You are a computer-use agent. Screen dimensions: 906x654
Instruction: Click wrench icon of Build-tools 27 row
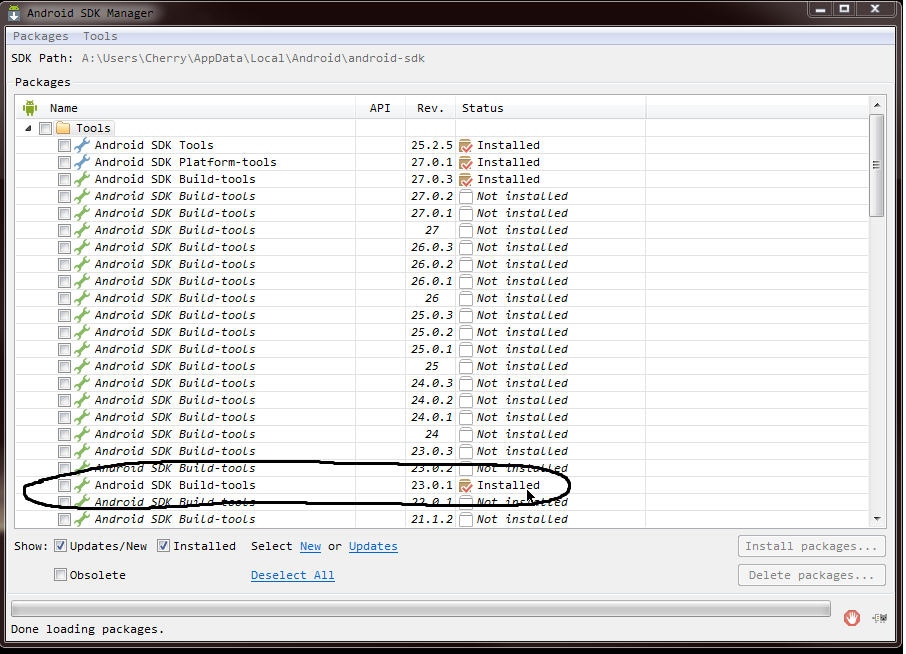[x=82, y=230]
